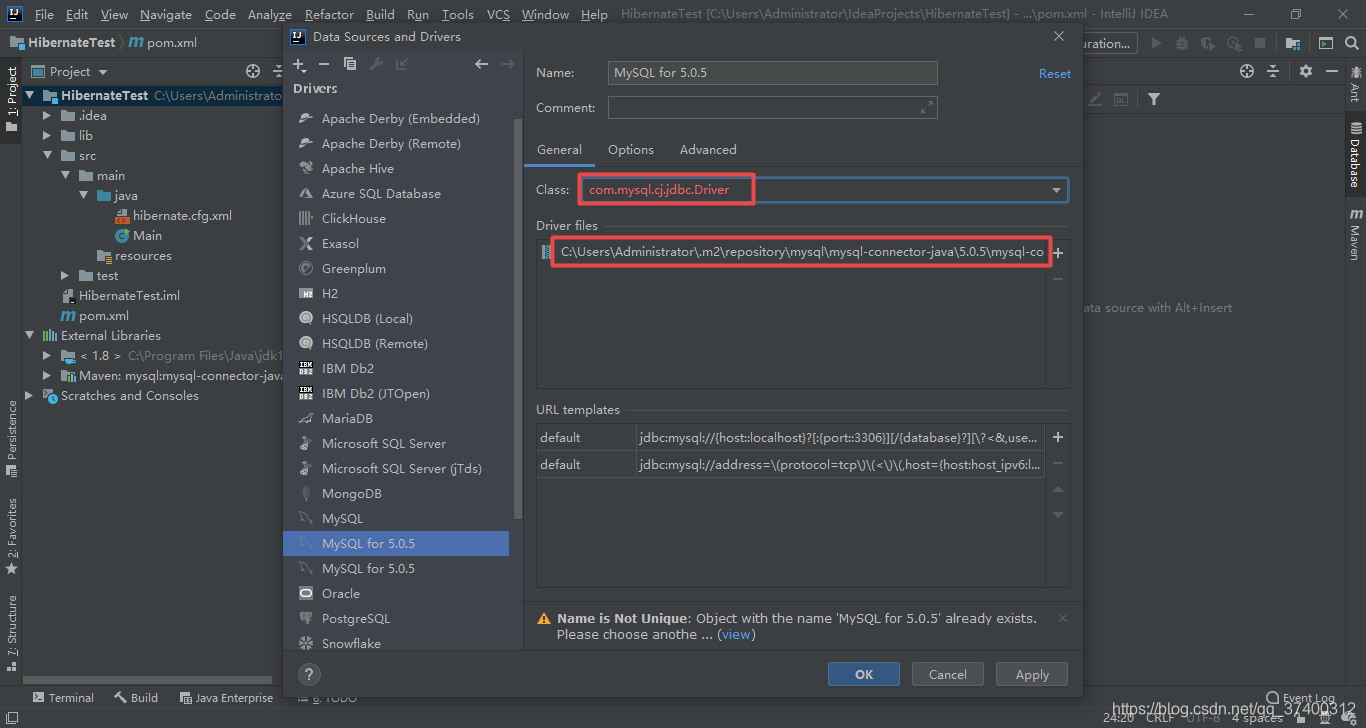Expand the Comment field editor
The width and height of the screenshot is (1366, 728).
[927, 107]
